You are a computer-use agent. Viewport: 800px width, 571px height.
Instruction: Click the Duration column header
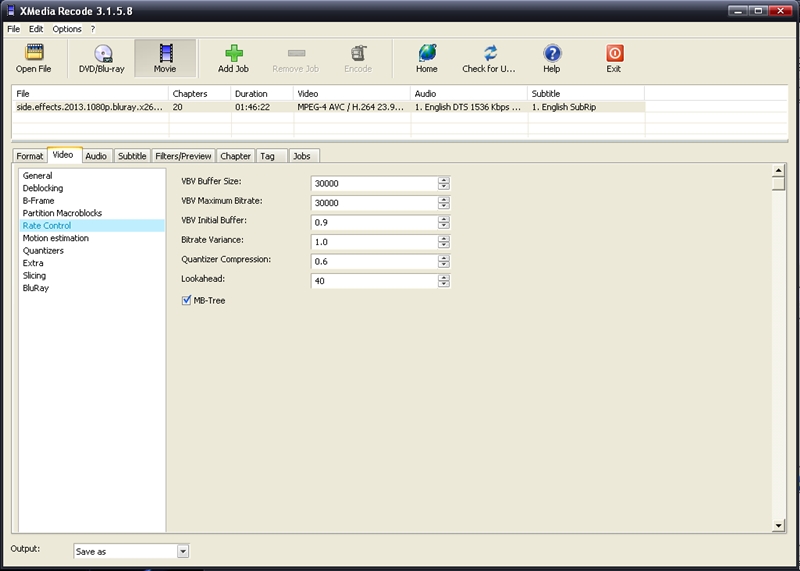(x=262, y=94)
